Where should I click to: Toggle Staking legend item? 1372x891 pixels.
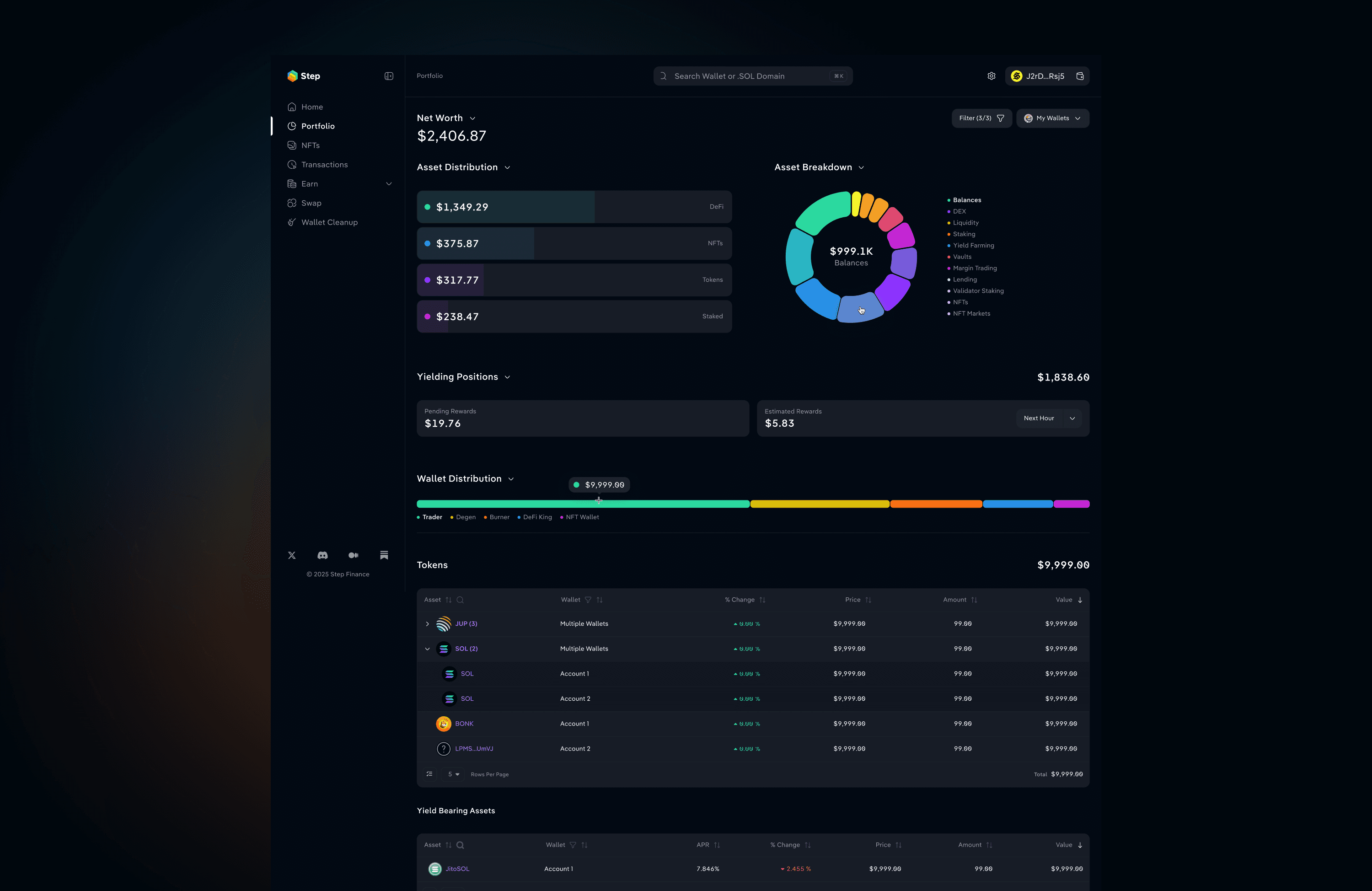(x=962, y=234)
